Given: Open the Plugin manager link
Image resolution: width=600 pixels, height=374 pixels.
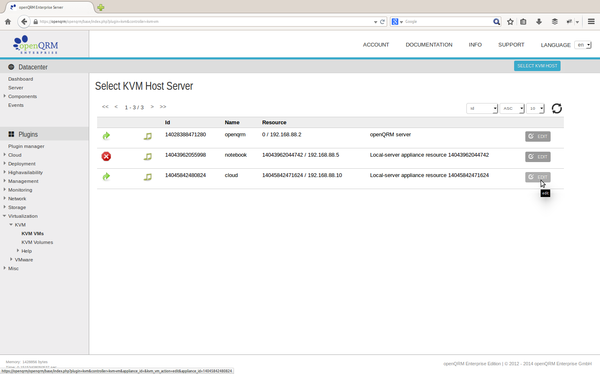Looking at the screenshot, I should tap(26, 146).
